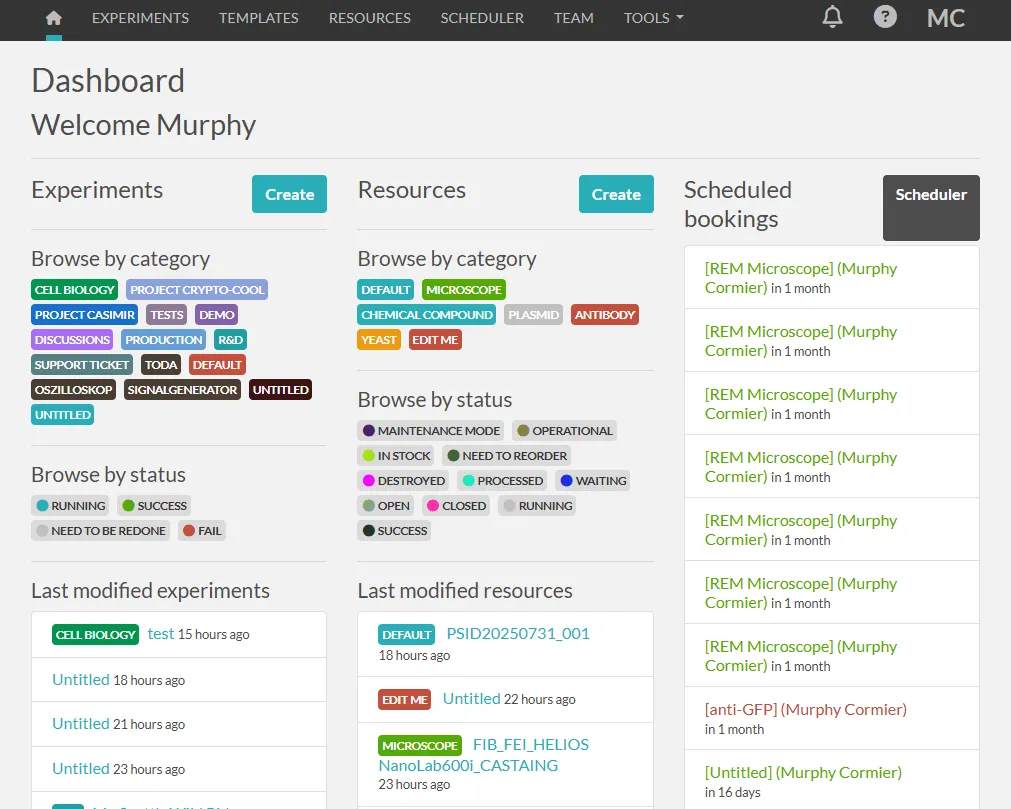
Task: Go to the home dashboard icon
Action: 54,18
